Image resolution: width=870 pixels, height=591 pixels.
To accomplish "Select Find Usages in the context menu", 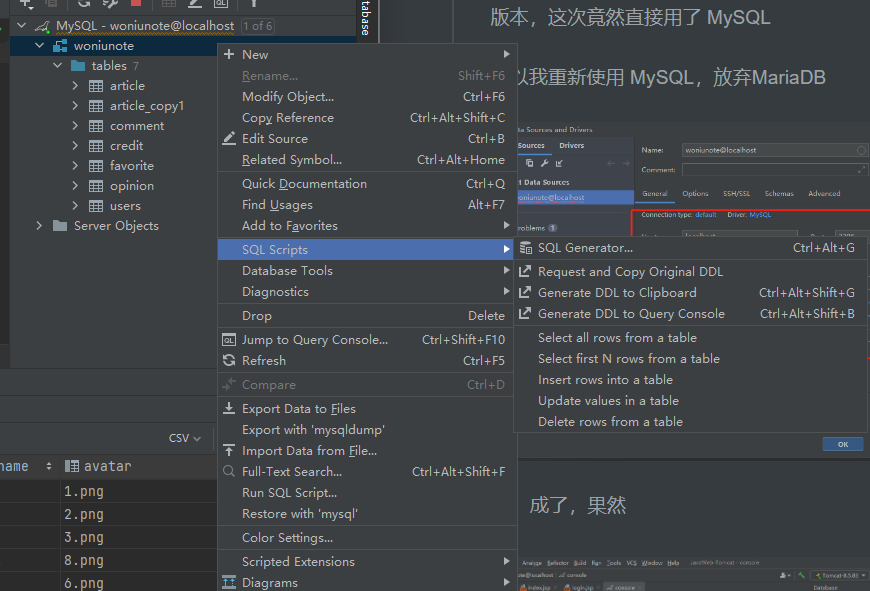I will (x=366, y=205).
